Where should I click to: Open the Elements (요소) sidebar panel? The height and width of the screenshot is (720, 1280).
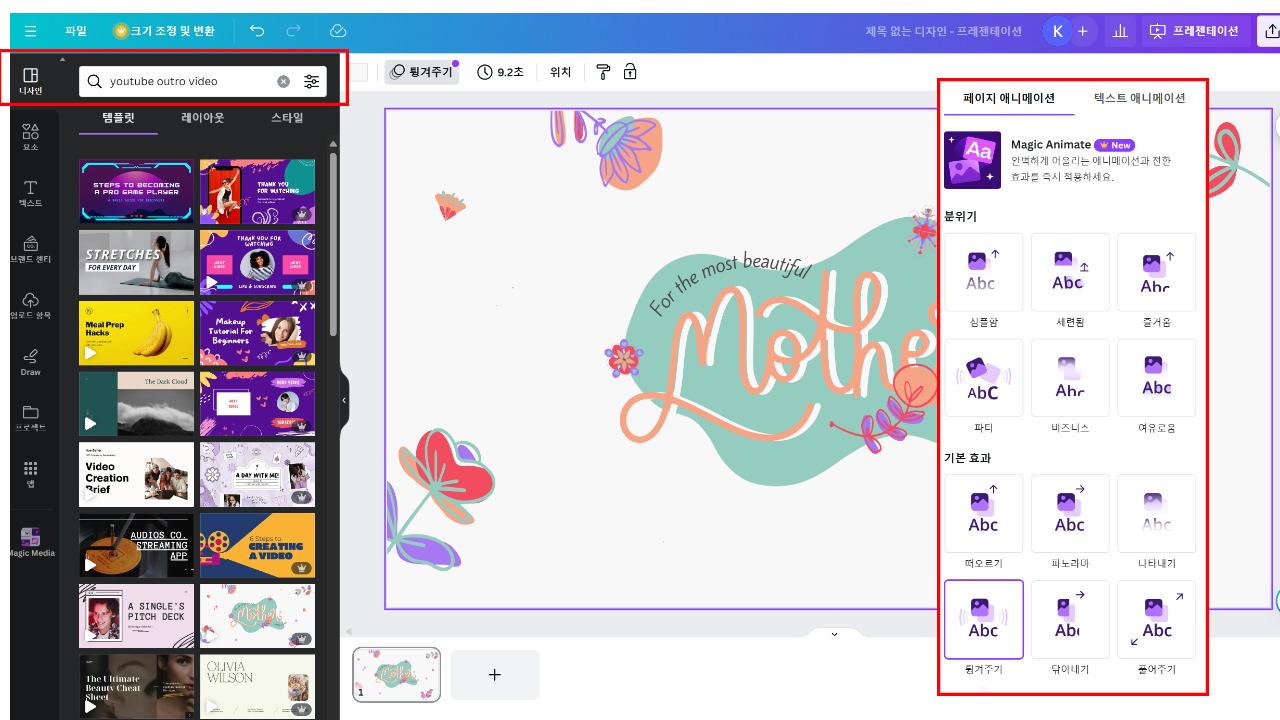point(30,138)
